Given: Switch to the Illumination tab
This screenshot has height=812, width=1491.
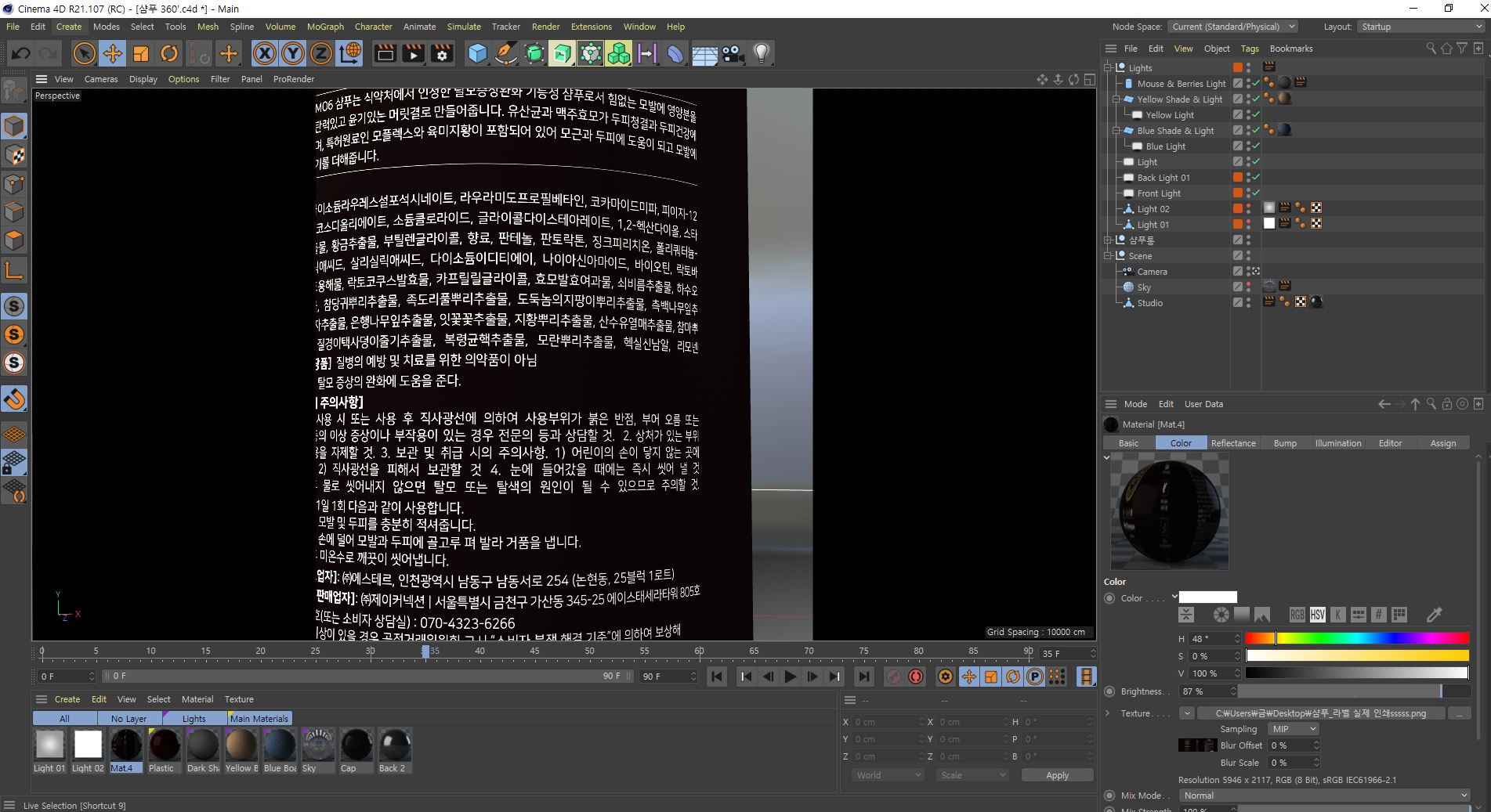Looking at the screenshot, I should coord(1338,443).
